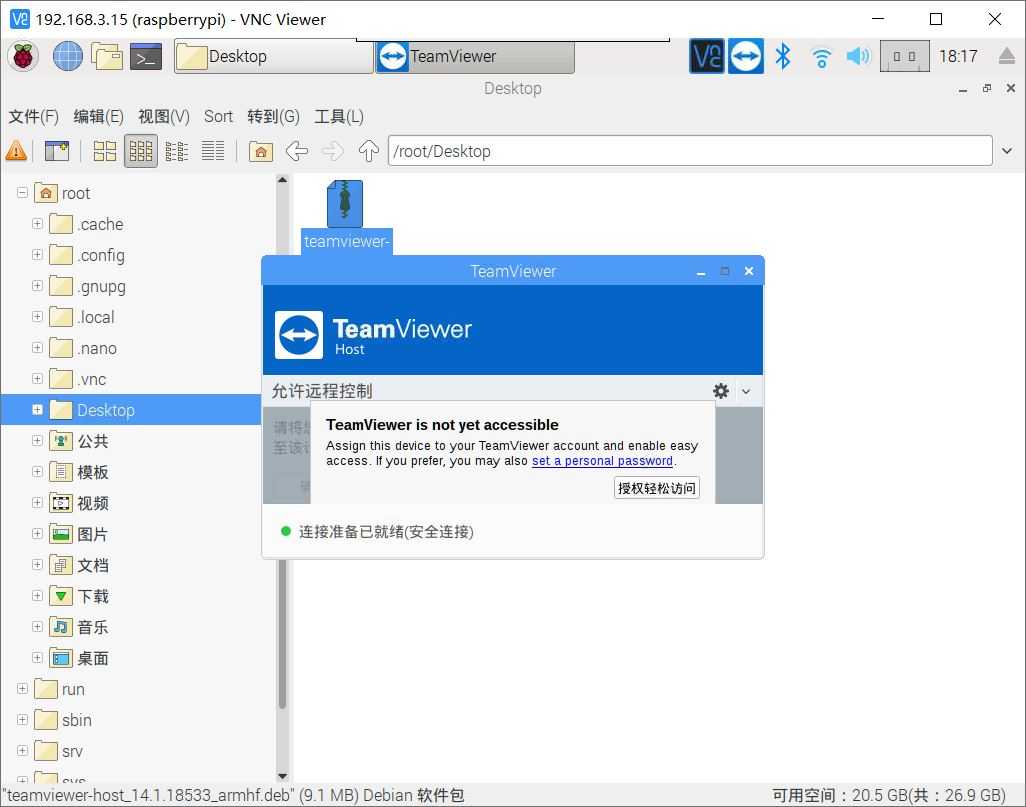Open the 视图(V) menu
The image size is (1026, 807).
pos(164,117)
